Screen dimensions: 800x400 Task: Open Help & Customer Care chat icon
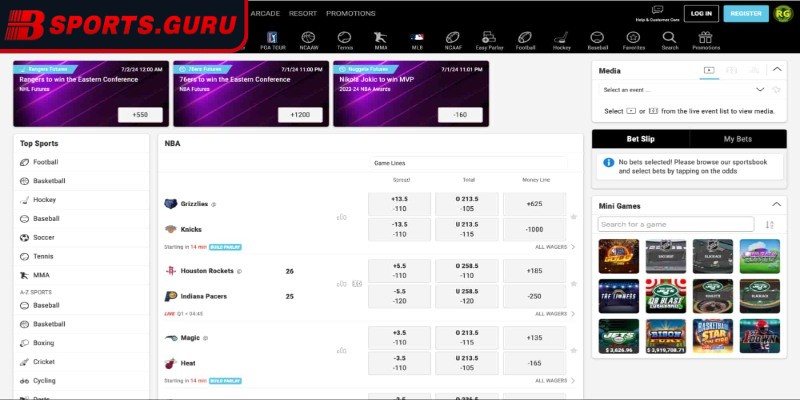tap(657, 13)
